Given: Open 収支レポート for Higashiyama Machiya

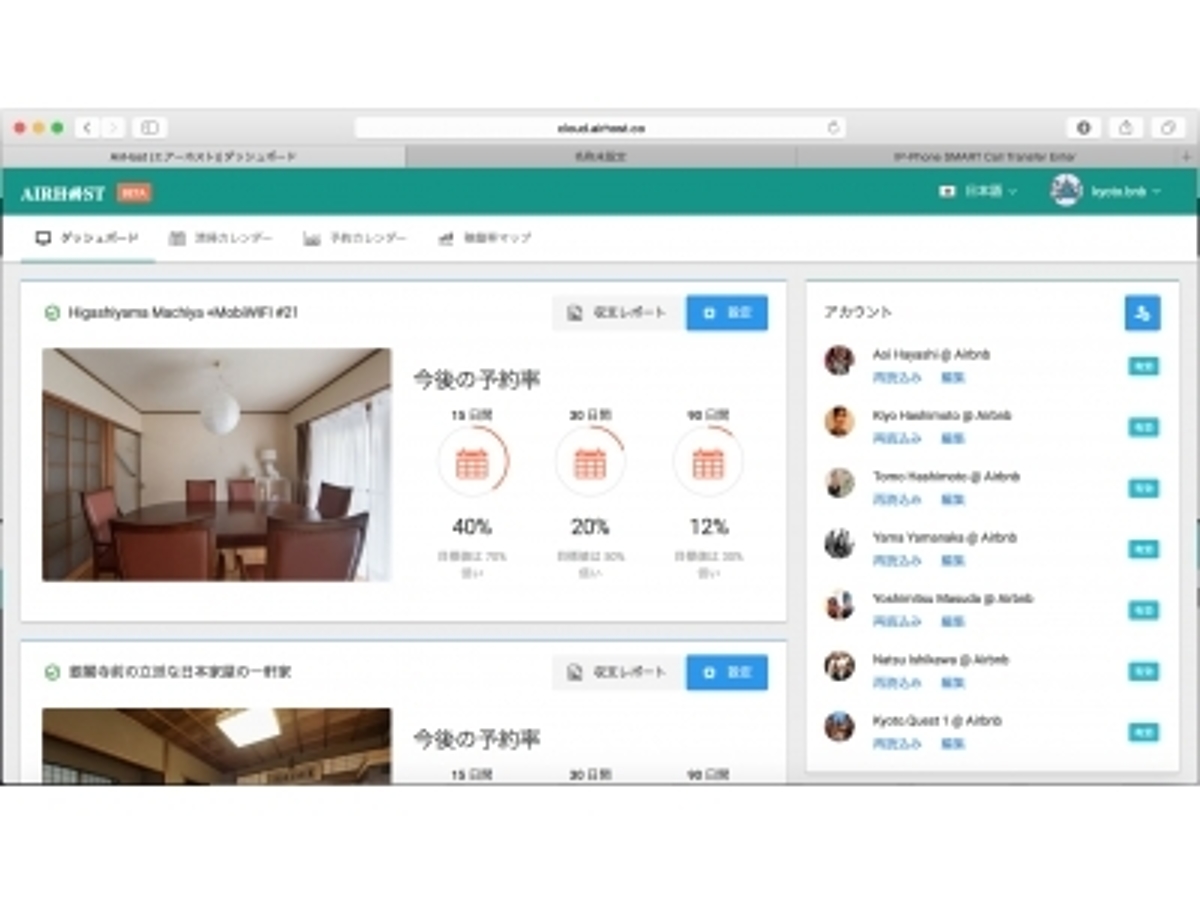Looking at the screenshot, I should coord(619,313).
